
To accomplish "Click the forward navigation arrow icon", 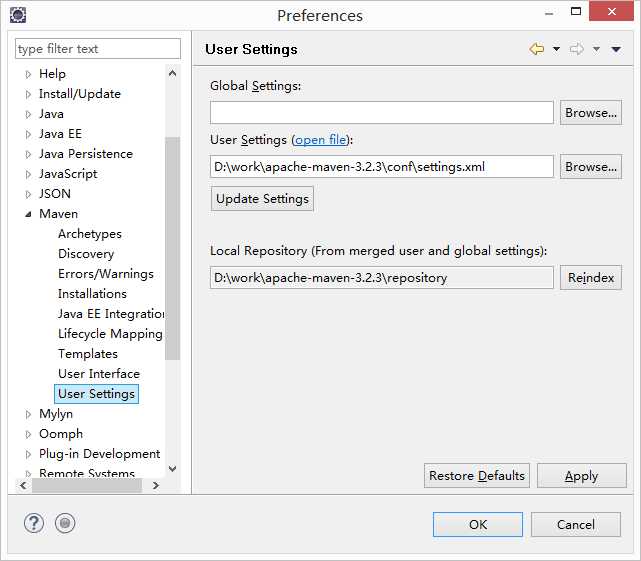I will (577, 49).
